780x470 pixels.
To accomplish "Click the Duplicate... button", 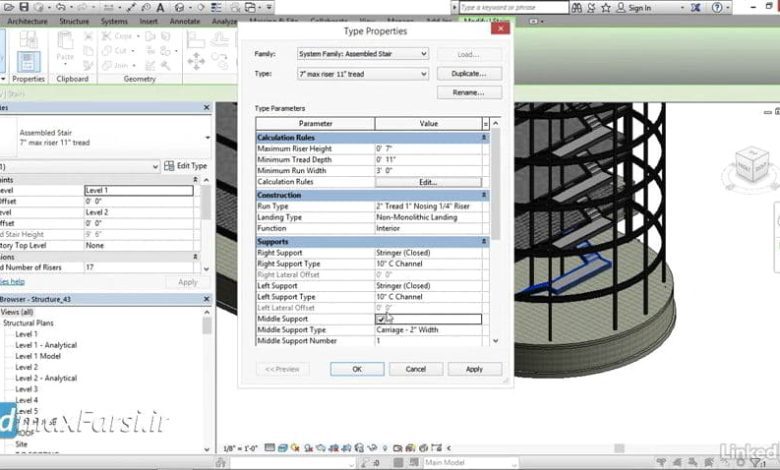I will coord(468,74).
